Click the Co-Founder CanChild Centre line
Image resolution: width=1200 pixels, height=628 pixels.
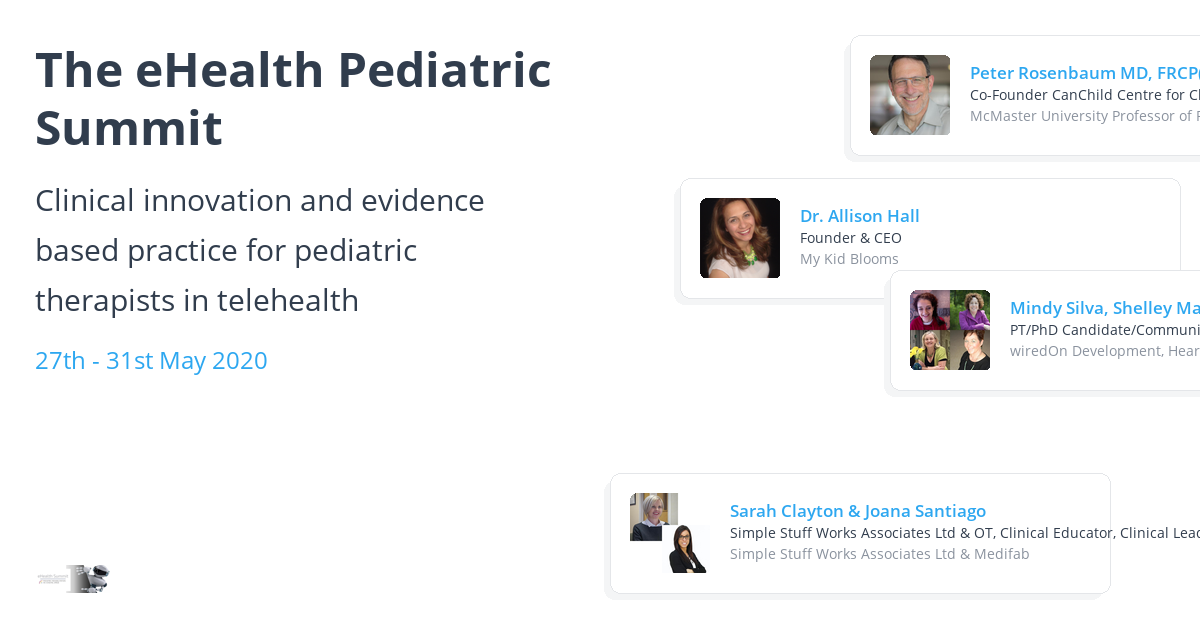click(x=1085, y=95)
